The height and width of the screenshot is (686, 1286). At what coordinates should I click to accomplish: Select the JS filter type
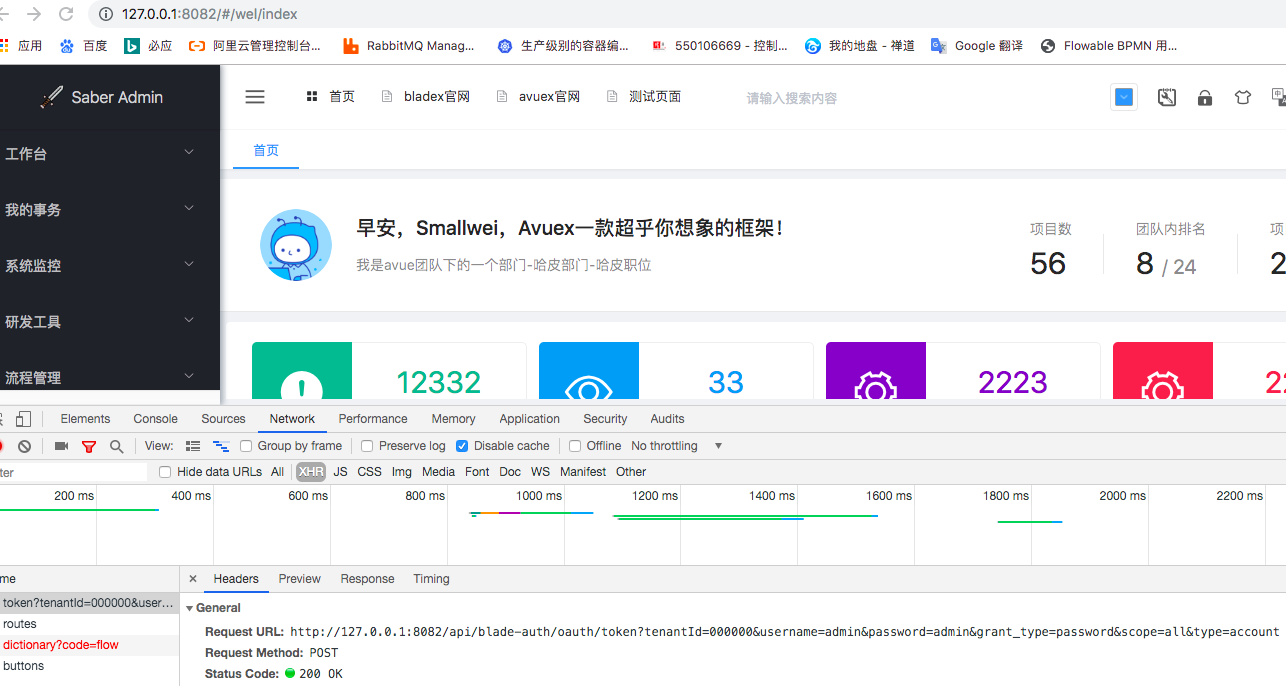tap(341, 472)
